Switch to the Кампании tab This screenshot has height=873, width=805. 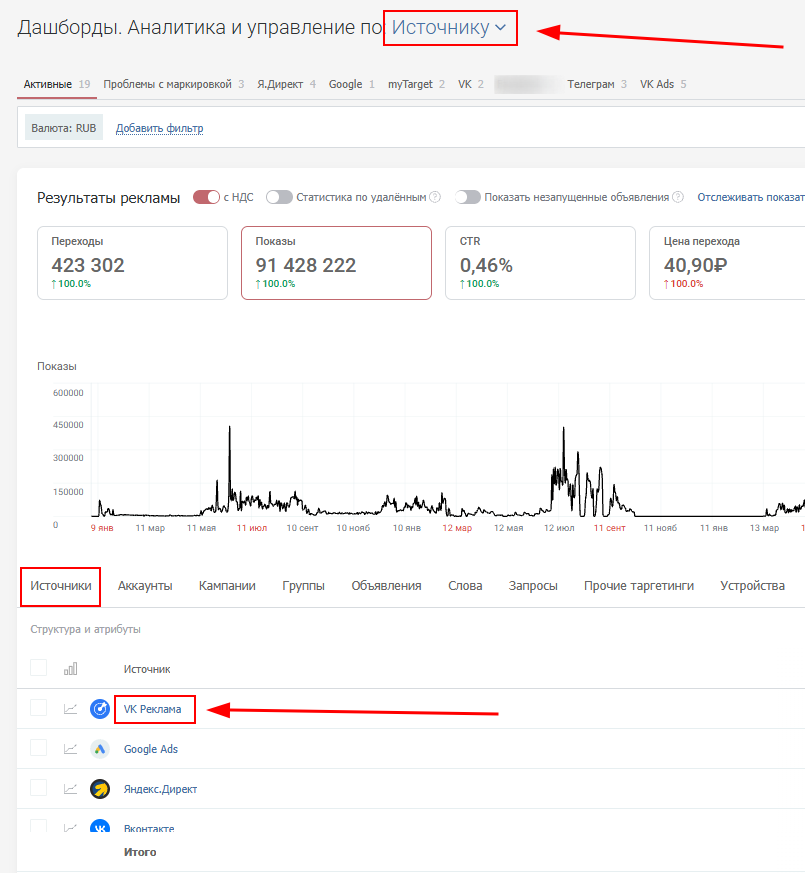click(227, 586)
